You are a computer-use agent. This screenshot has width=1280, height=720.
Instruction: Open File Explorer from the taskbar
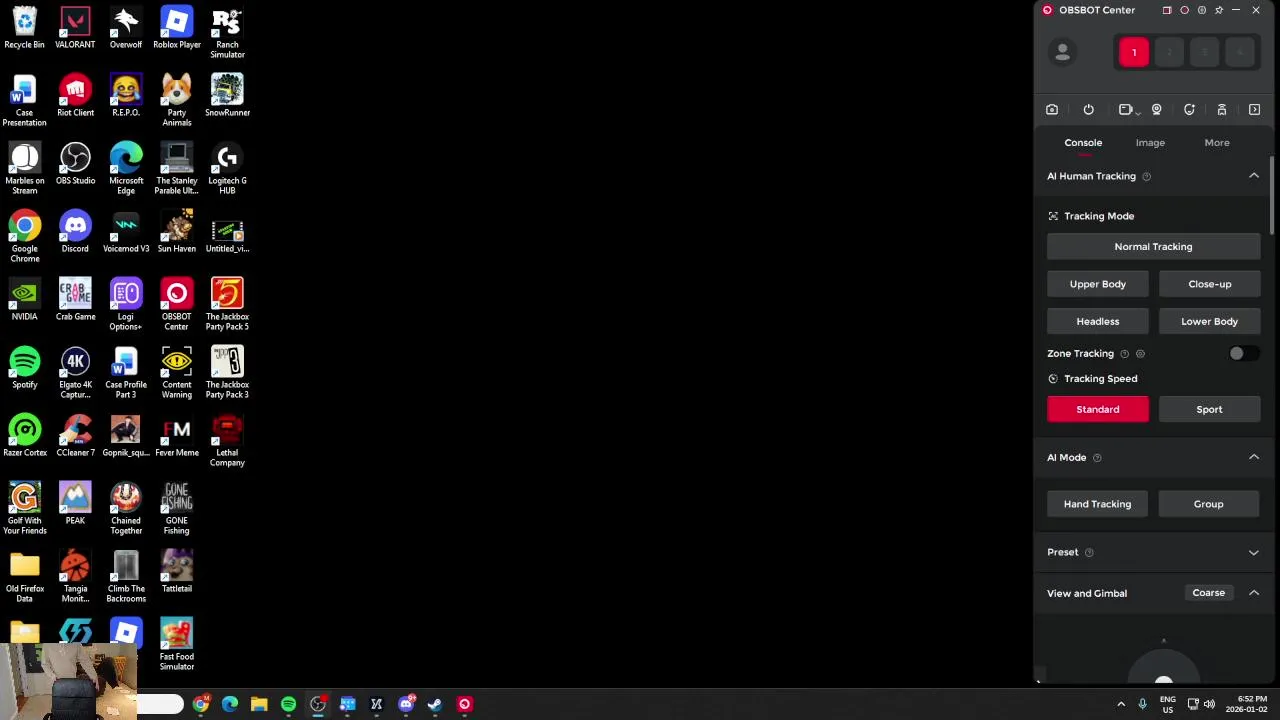259,704
